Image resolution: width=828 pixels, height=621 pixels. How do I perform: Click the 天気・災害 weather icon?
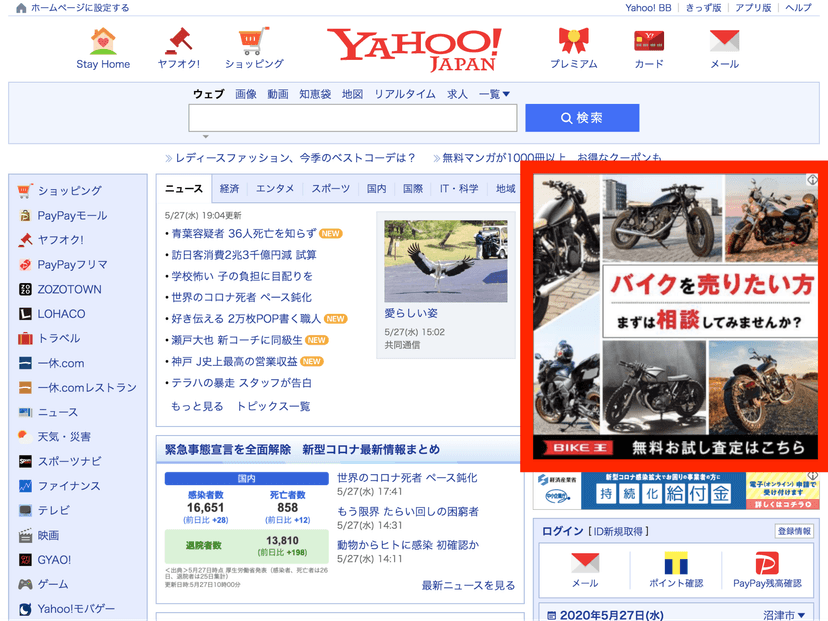tap(25, 436)
